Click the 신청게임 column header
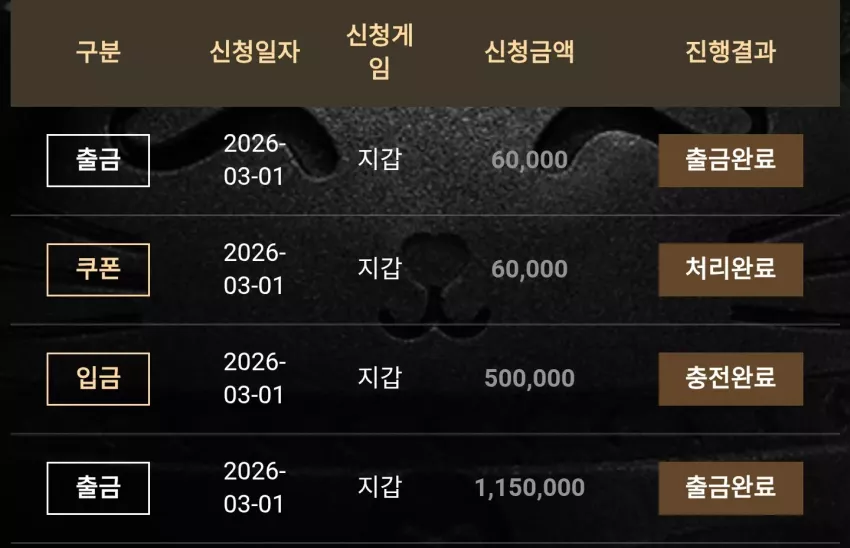The height and width of the screenshot is (548, 850). (379, 52)
